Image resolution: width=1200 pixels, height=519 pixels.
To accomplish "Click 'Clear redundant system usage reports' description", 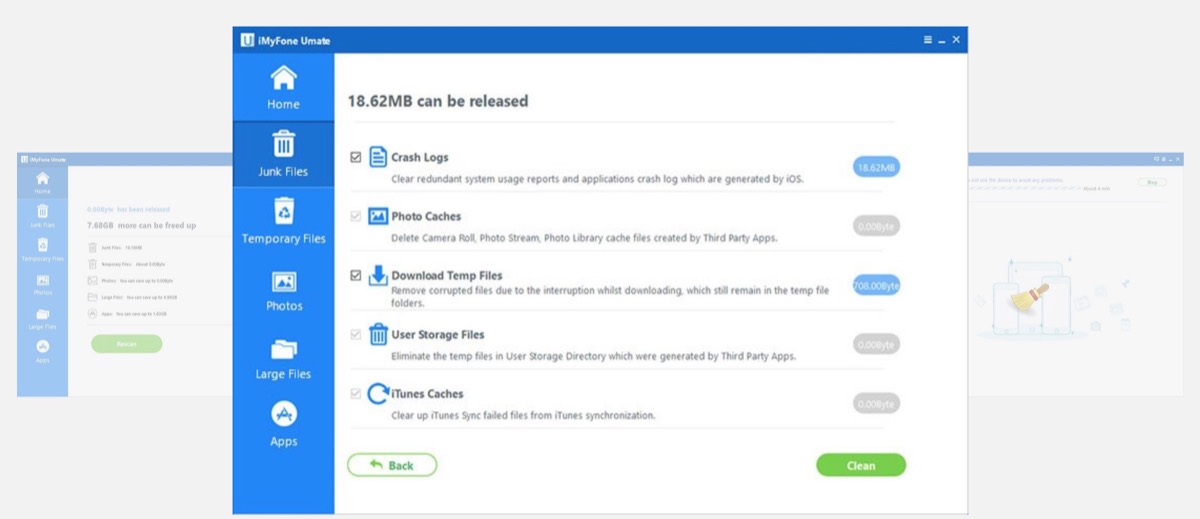I will pyautogui.click(x=597, y=179).
